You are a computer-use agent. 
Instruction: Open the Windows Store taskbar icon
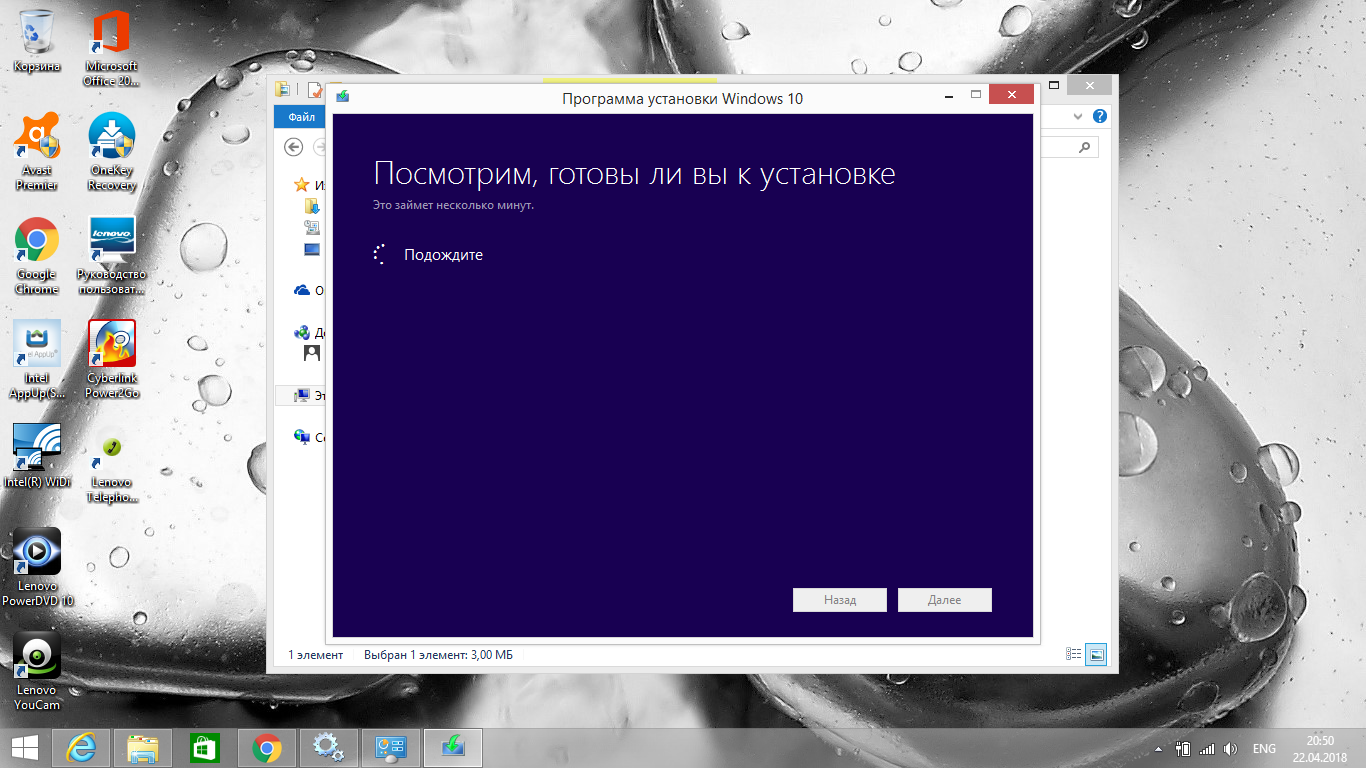tap(204, 747)
